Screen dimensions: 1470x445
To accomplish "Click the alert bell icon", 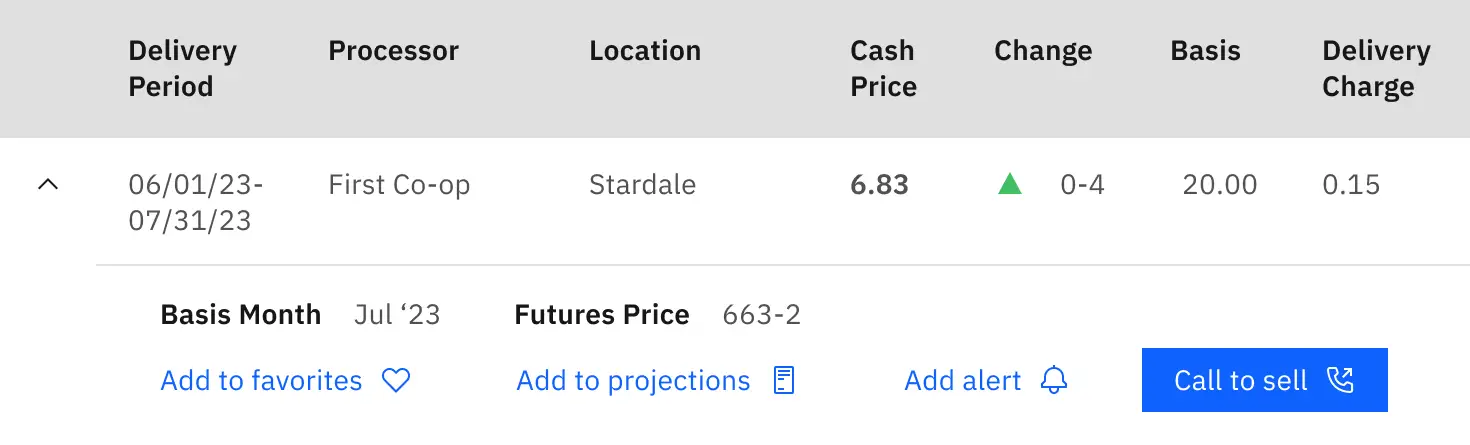I will click(x=1054, y=380).
